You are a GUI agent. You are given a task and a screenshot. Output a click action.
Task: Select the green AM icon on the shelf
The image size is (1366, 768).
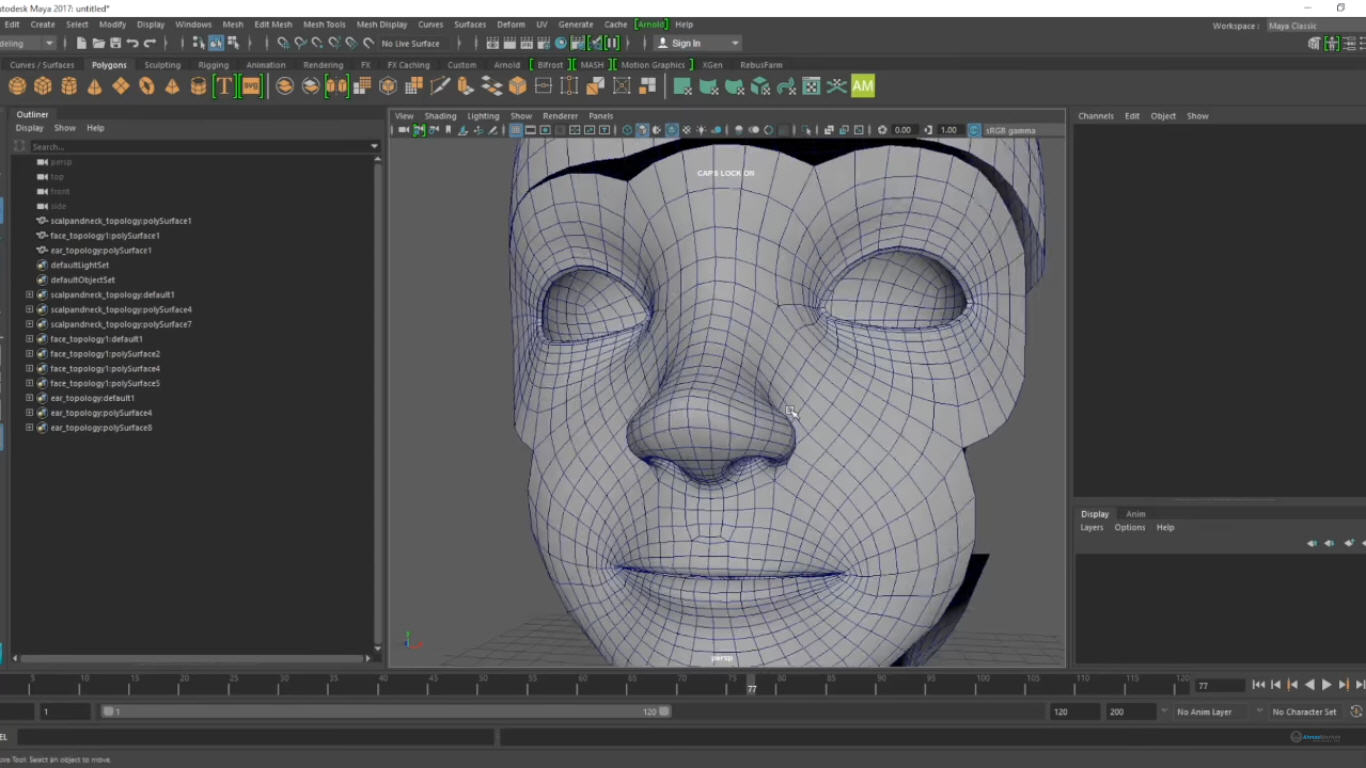tap(862, 86)
